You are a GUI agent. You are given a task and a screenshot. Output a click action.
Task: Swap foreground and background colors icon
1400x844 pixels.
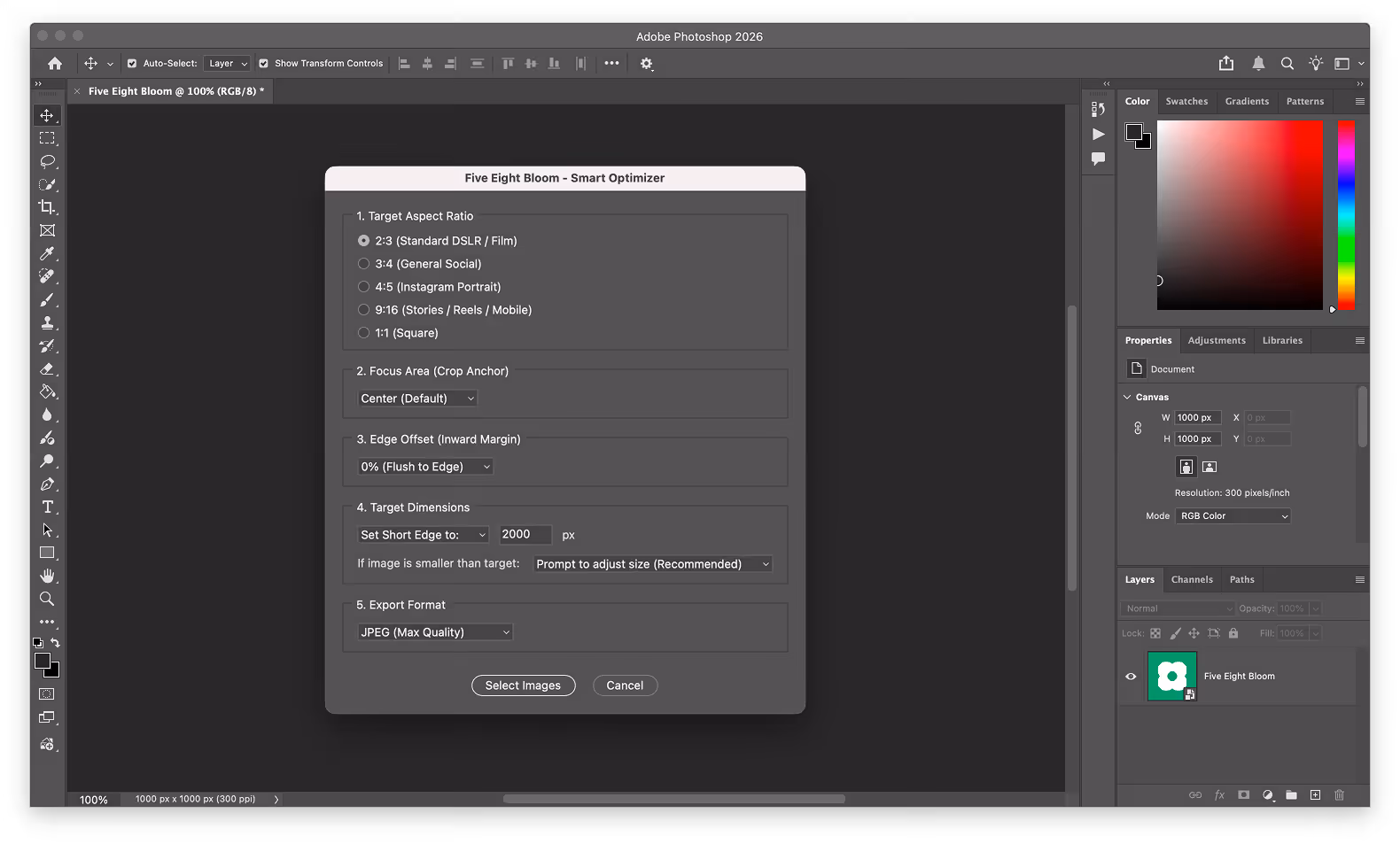[x=56, y=643]
